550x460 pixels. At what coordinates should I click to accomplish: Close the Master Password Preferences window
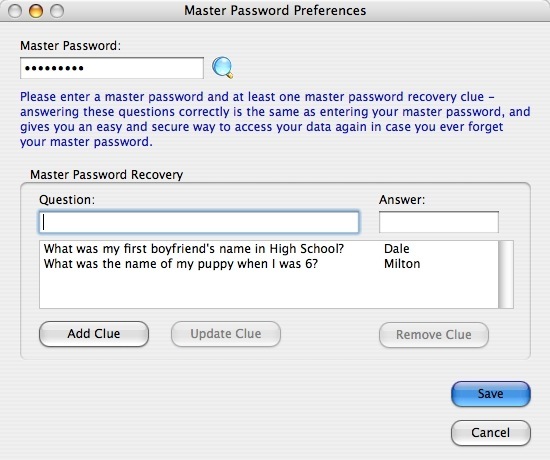click(x=15, y=11)
